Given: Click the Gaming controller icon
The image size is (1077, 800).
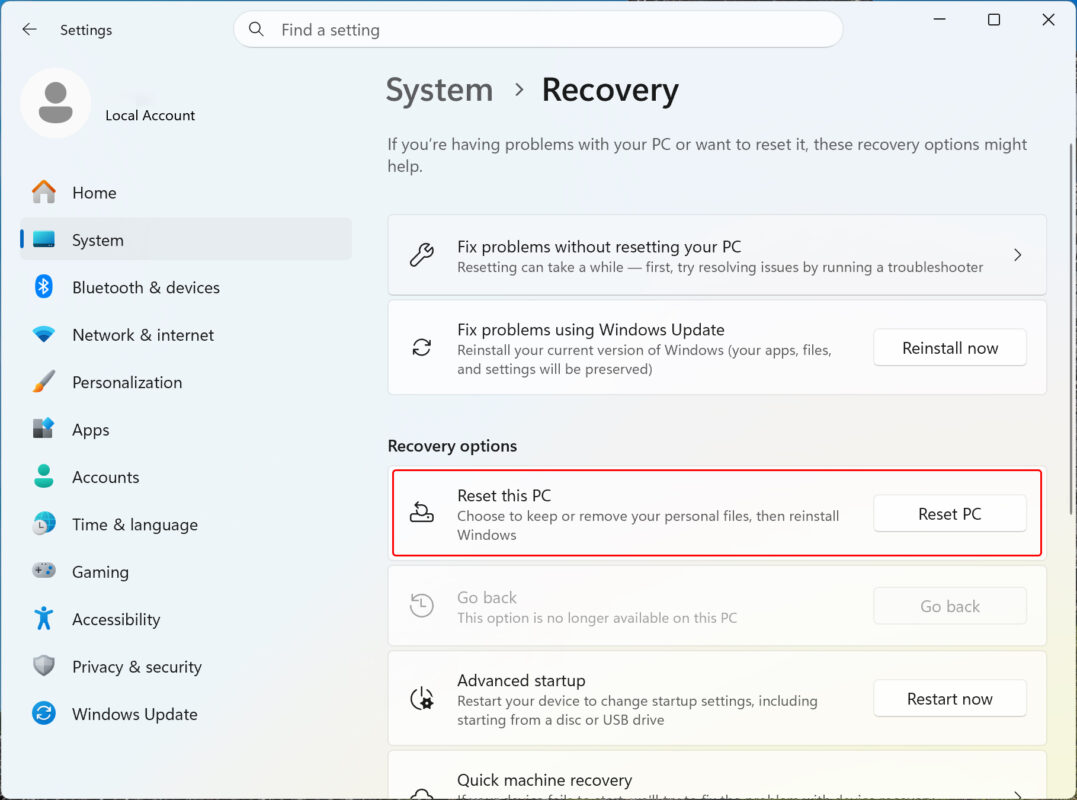Looking at the screenshot, I should tap(44, 571).
